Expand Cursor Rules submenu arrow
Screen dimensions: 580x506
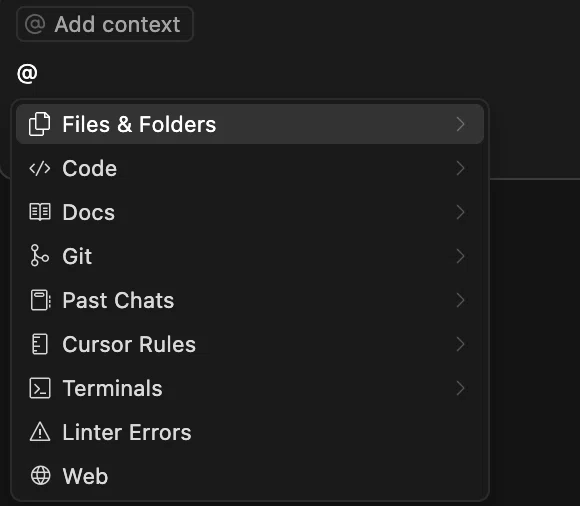point(460,344)
